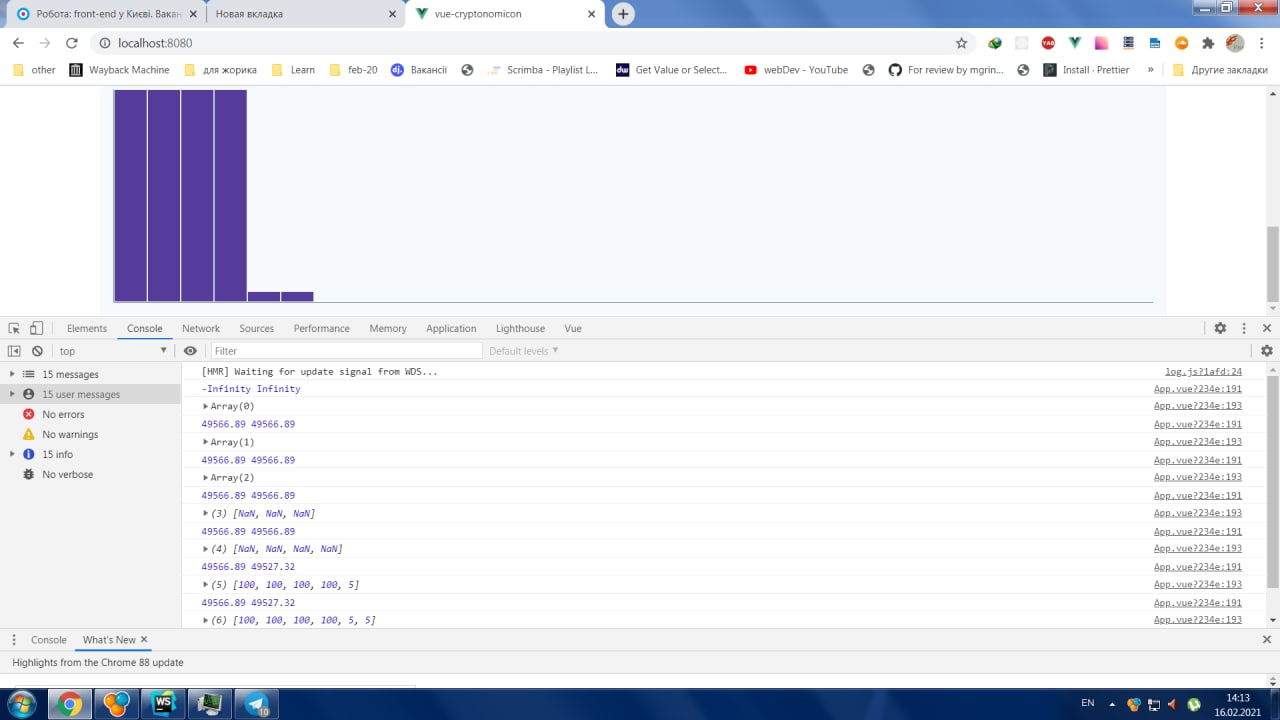The height and width of the screenshot is (720, 1280).
Task: Reload the localhost page
Action: [71, 43]
